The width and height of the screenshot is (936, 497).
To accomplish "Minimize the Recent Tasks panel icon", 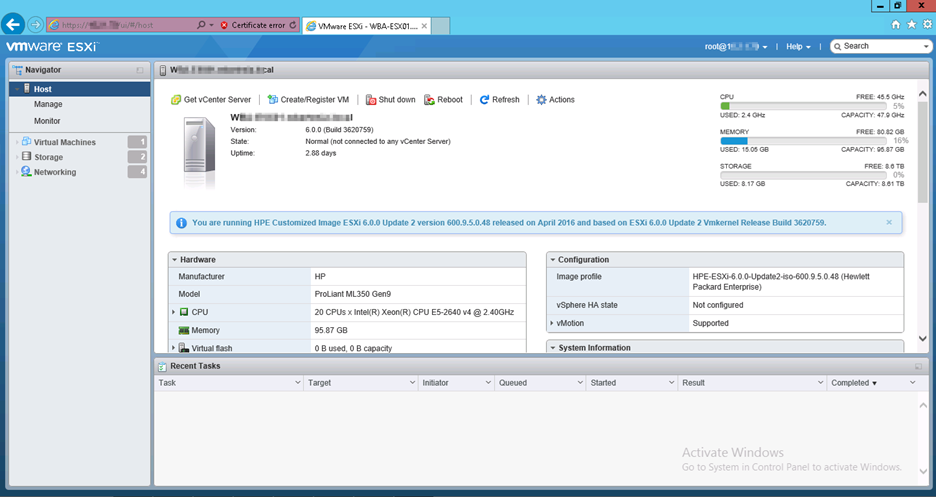I will tap(919, 366).
